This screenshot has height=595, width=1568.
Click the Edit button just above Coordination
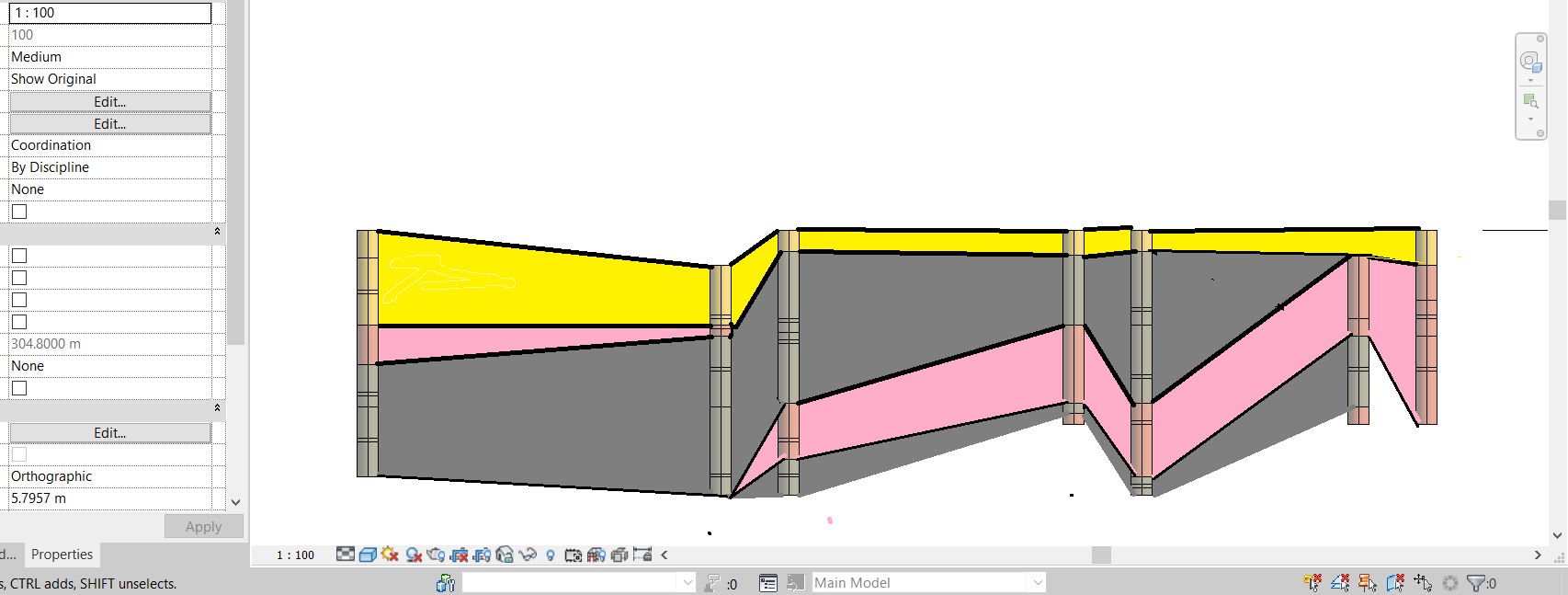point(110,123)
